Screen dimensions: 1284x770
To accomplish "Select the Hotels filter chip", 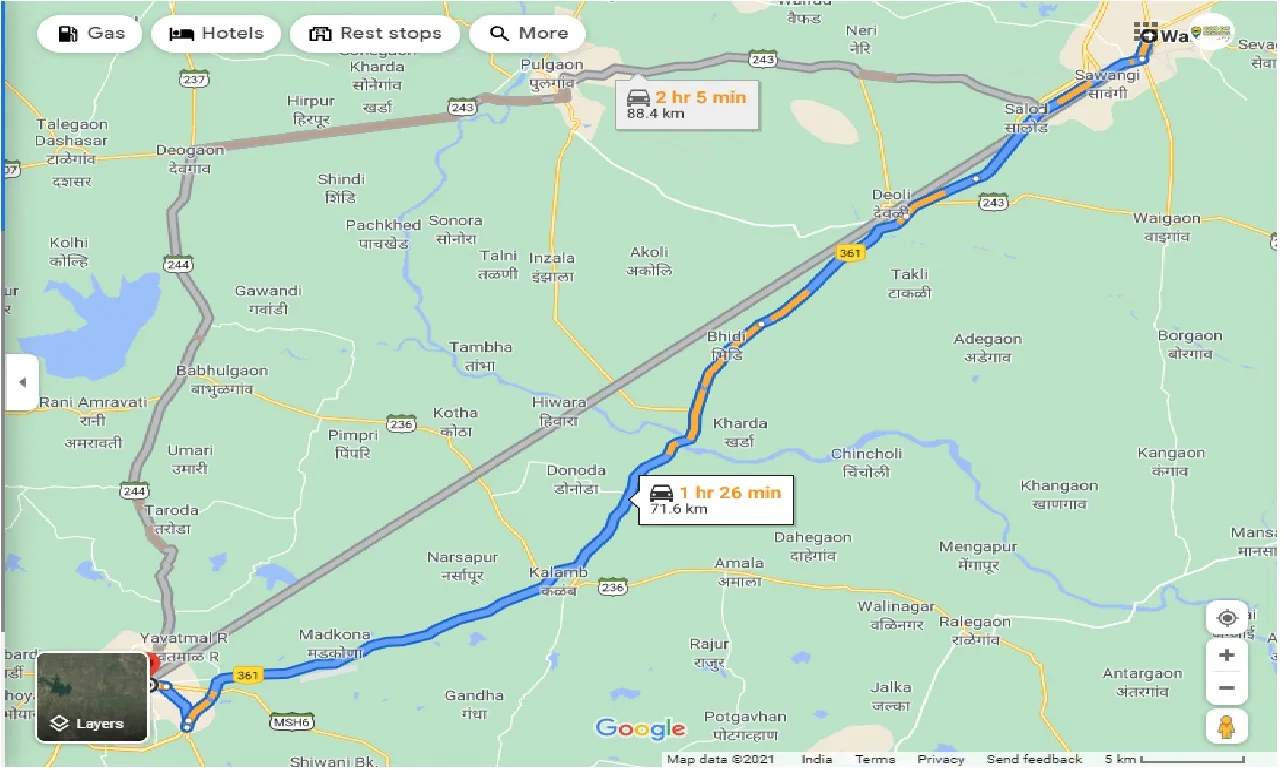I will click(x=216, y=34).
